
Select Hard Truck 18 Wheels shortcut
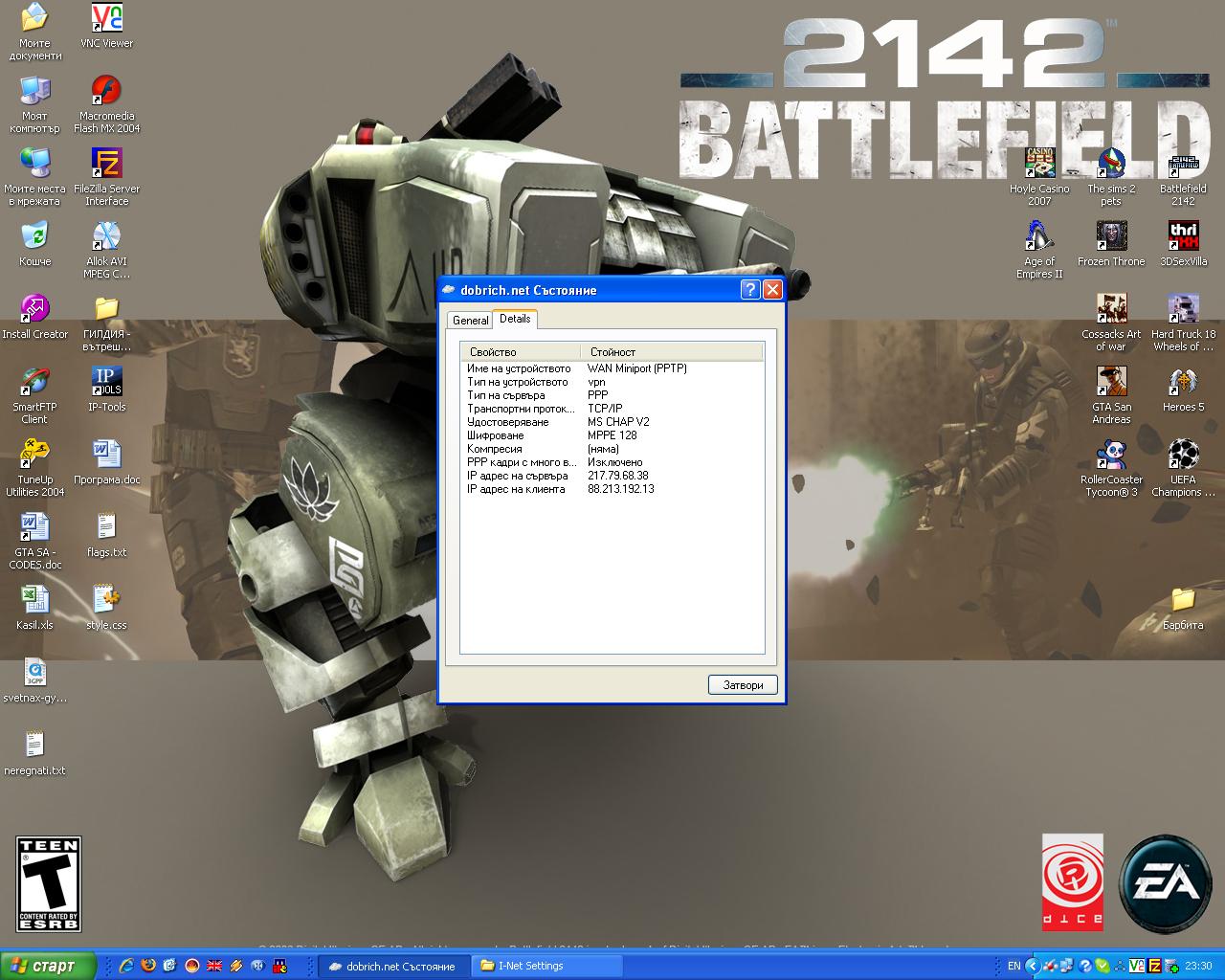click(1183, 323)
